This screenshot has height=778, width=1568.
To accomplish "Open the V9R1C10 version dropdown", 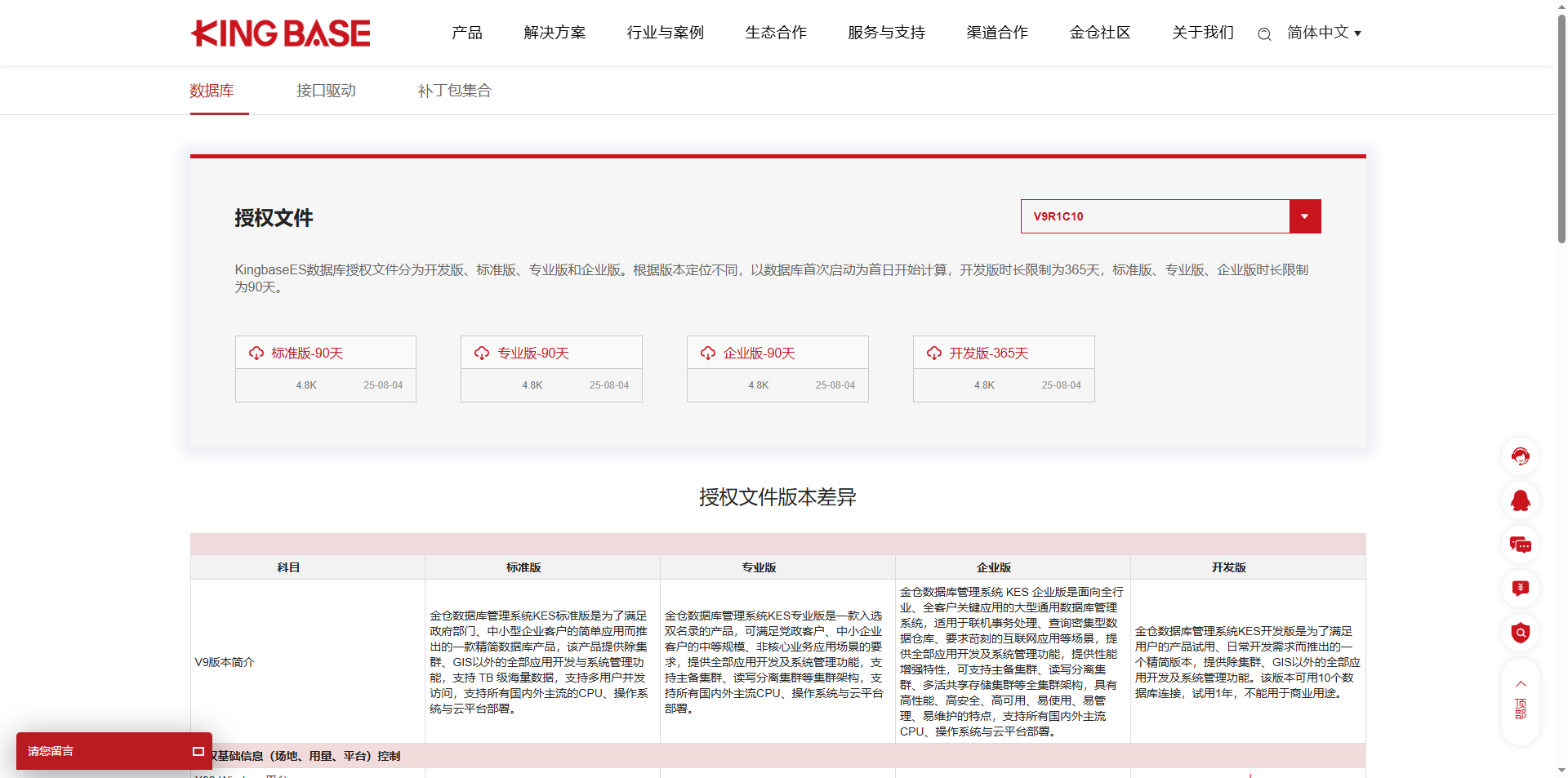I will point(1170,216).
